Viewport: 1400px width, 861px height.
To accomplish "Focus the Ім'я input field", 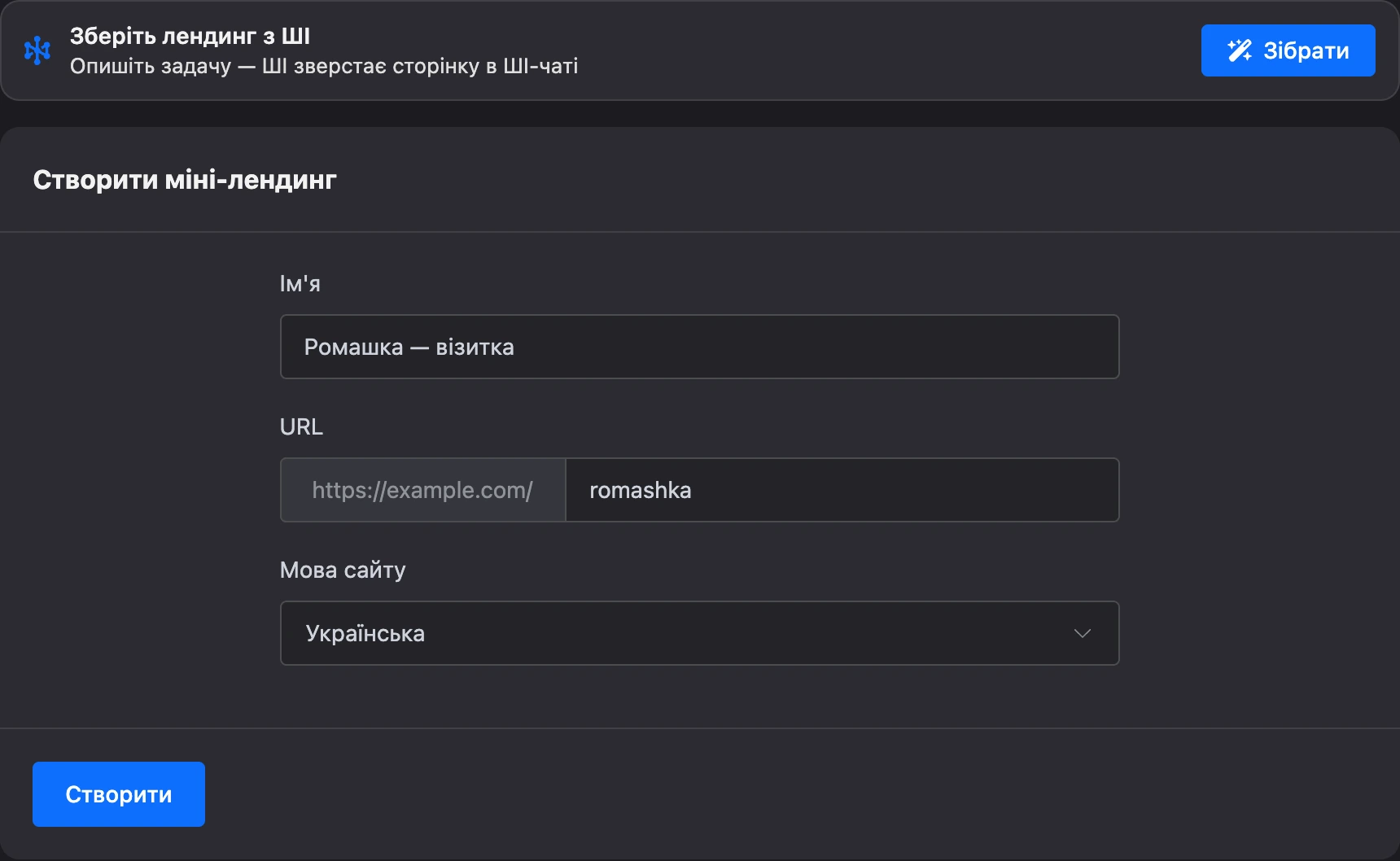I will (700, 347).
